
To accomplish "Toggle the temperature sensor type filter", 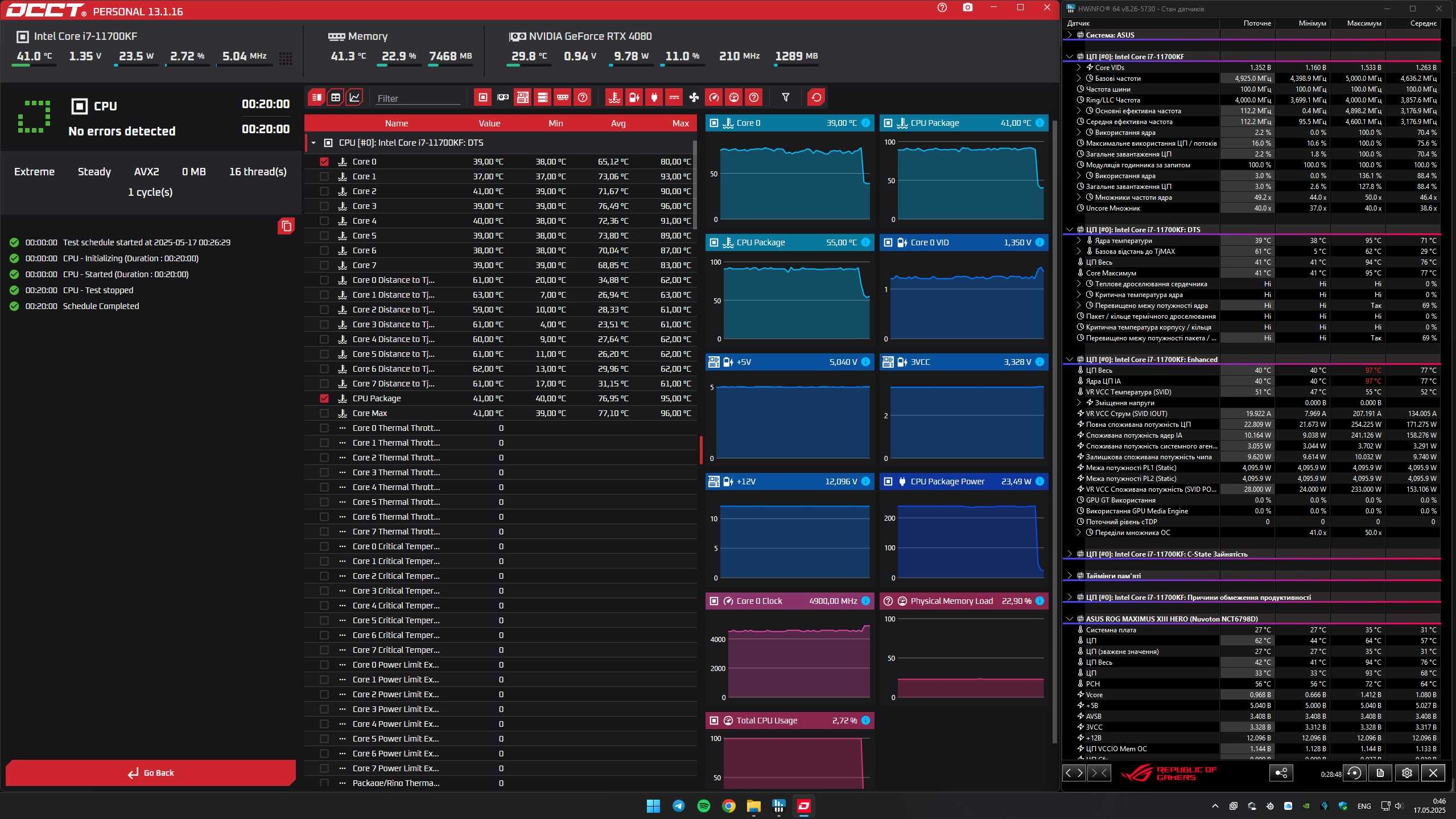I will click(x=614, y=97).
